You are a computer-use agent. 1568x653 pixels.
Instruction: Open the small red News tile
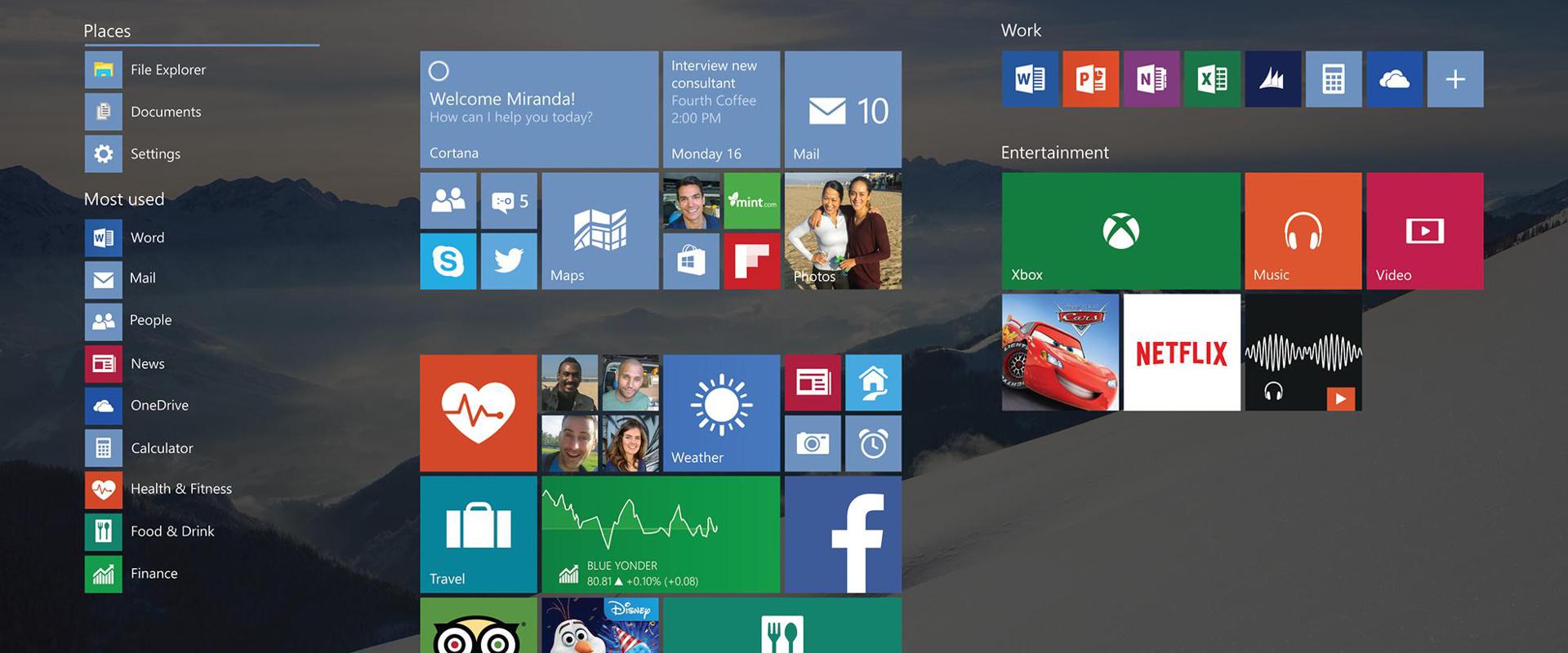813,383
